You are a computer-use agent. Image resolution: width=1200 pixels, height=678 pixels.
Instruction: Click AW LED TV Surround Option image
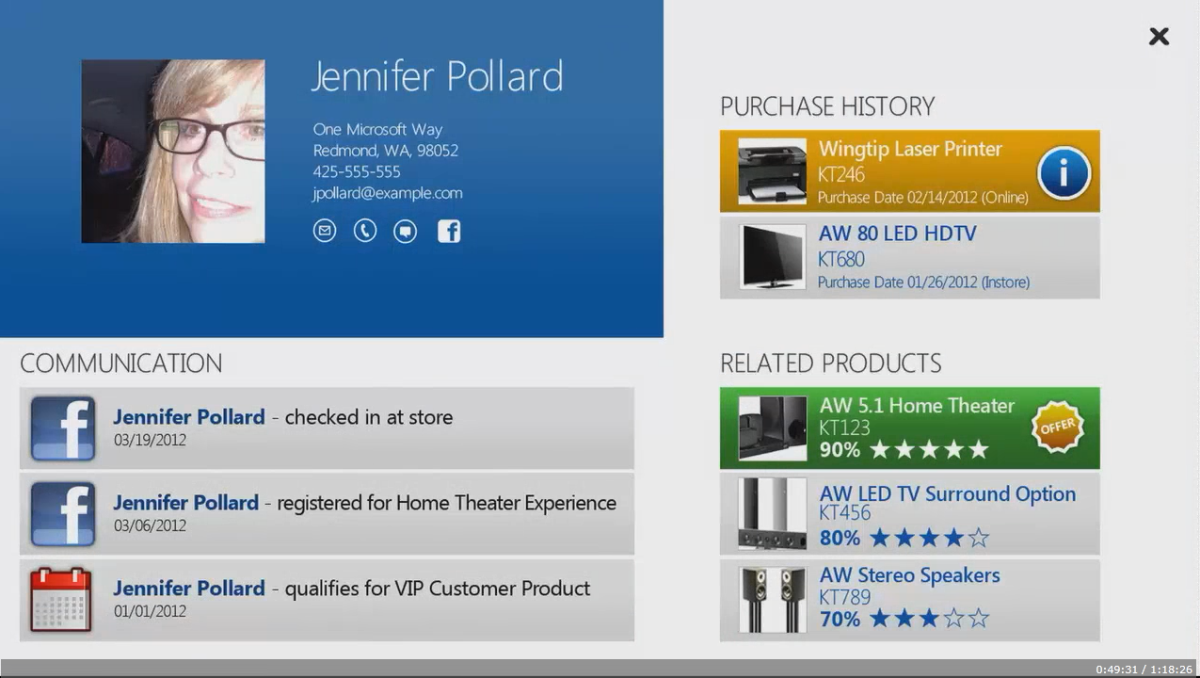(x=772, y=514)
